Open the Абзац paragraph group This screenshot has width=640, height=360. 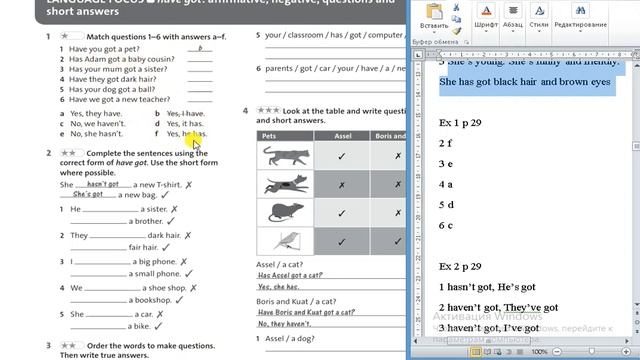513,17
